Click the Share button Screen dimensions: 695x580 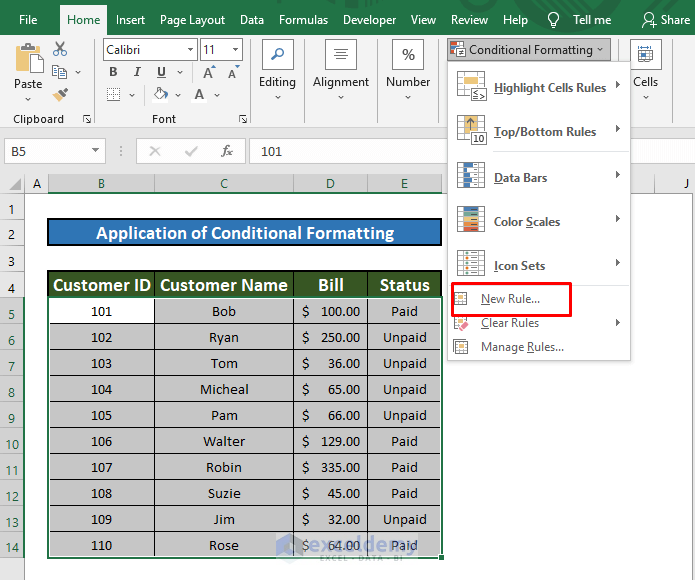tap(666, 19)
